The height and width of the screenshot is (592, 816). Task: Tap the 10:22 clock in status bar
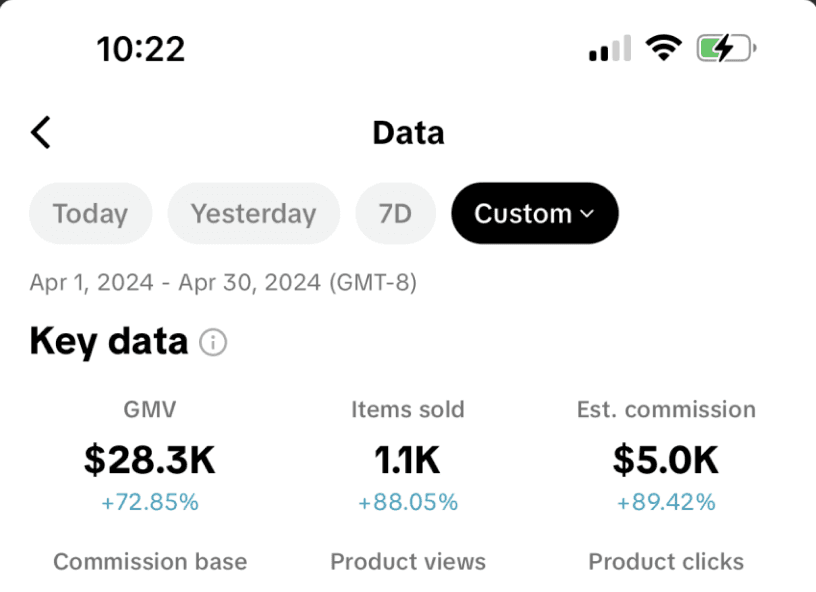click(x=141, y=49)
